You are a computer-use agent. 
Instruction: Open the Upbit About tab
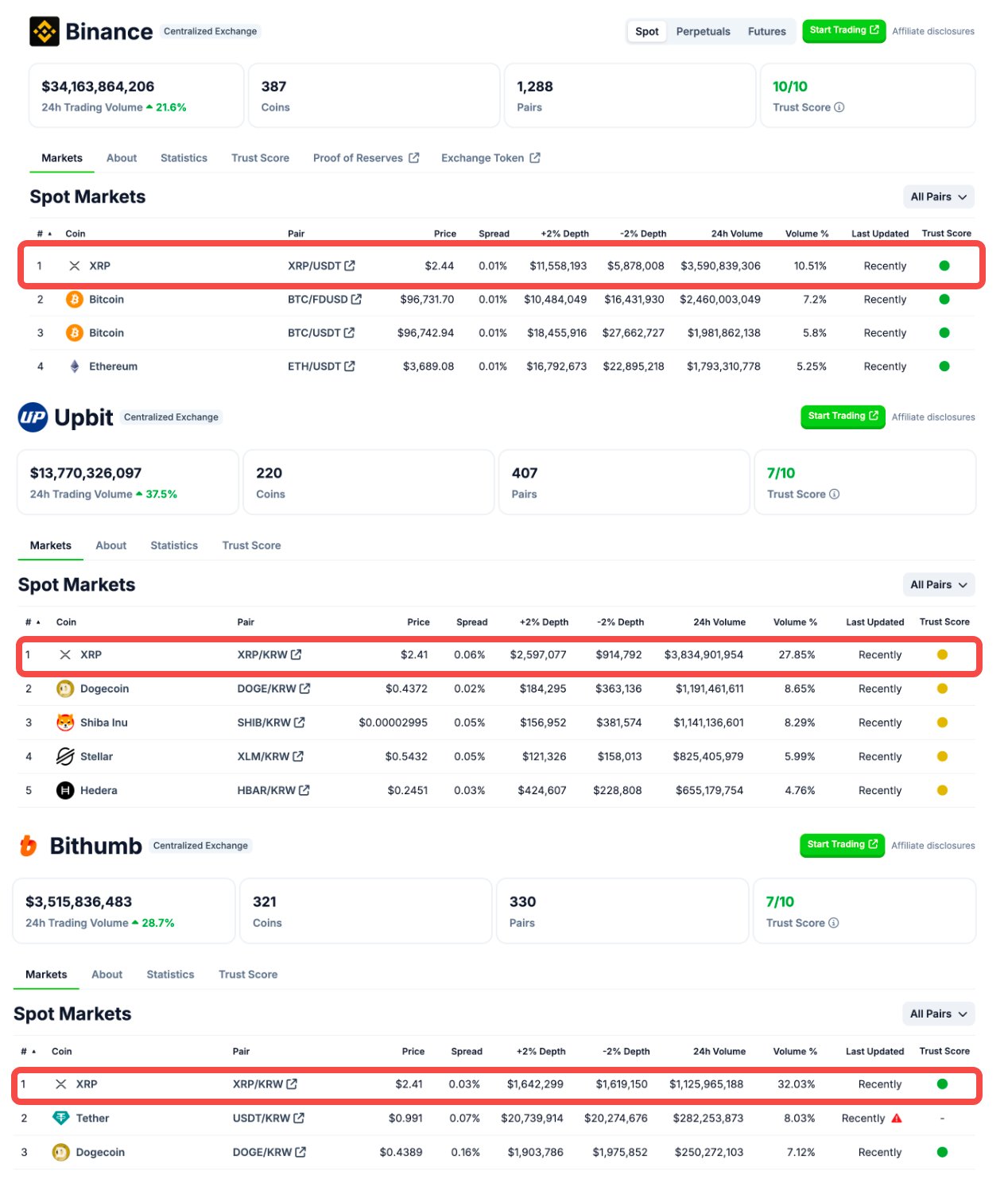click(111, 546)
